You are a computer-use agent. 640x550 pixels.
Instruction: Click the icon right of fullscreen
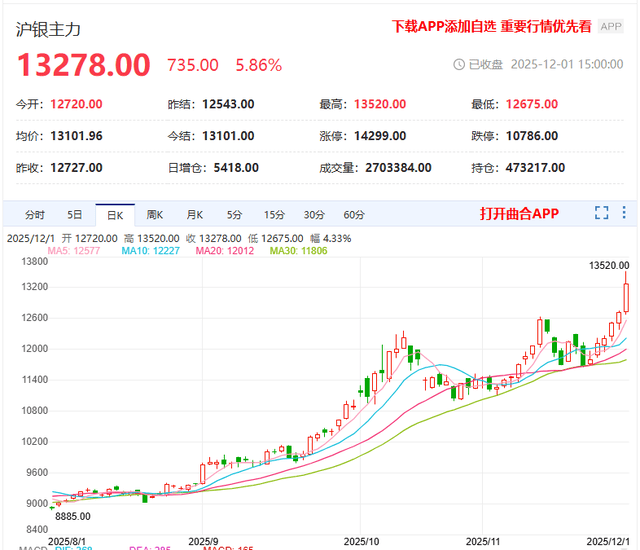(x=624, y=213)
